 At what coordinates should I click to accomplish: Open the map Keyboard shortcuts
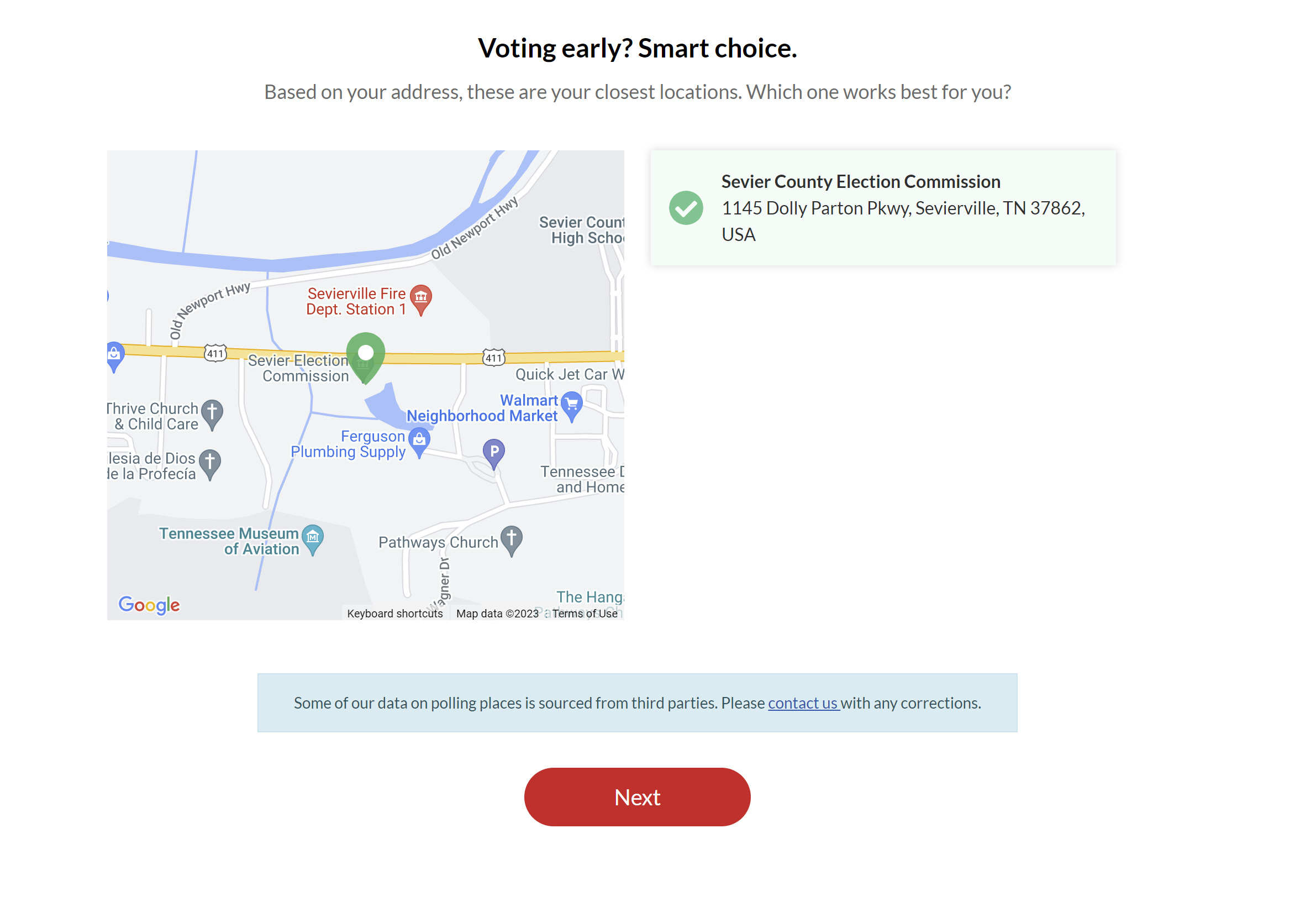(x=394, y=614)
